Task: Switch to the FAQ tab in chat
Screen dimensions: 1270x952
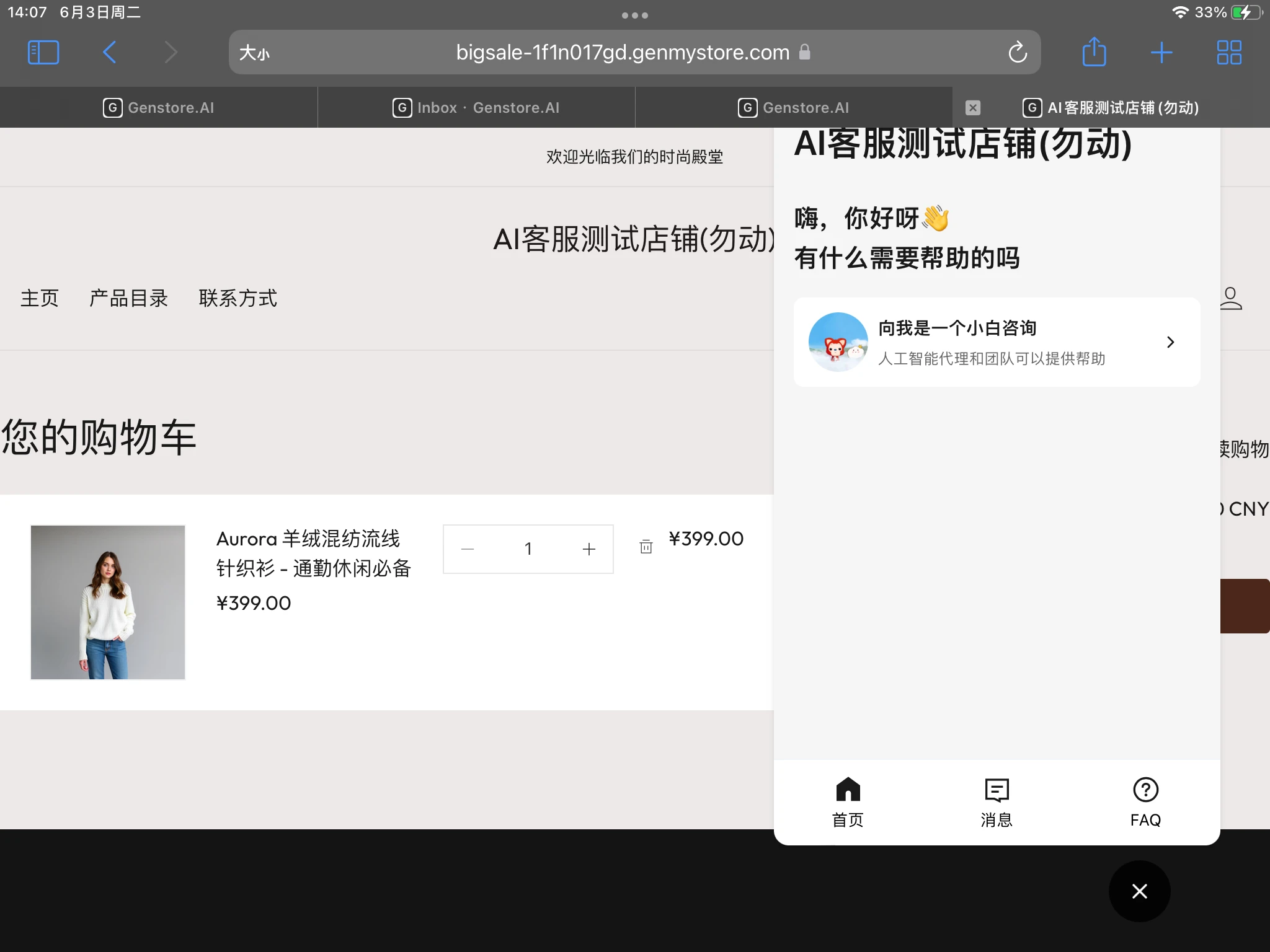Action: click(x=1145, y=802)
